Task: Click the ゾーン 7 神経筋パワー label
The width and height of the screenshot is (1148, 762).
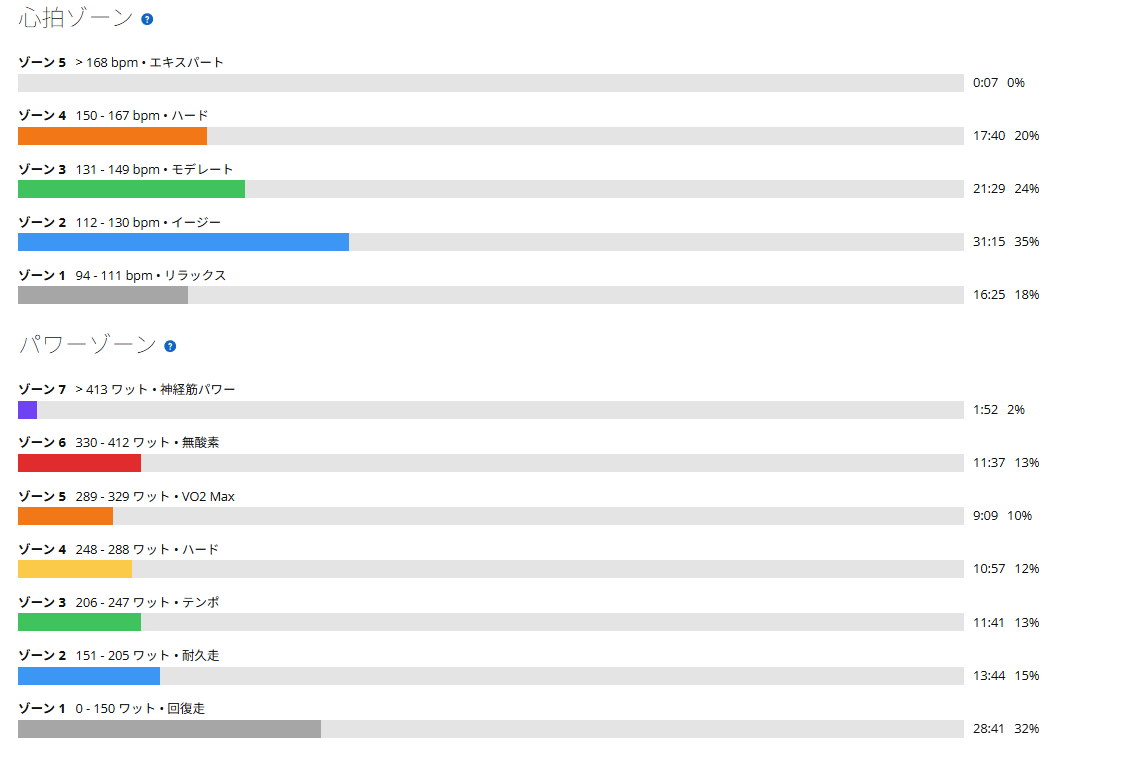Action: [127, 389]
